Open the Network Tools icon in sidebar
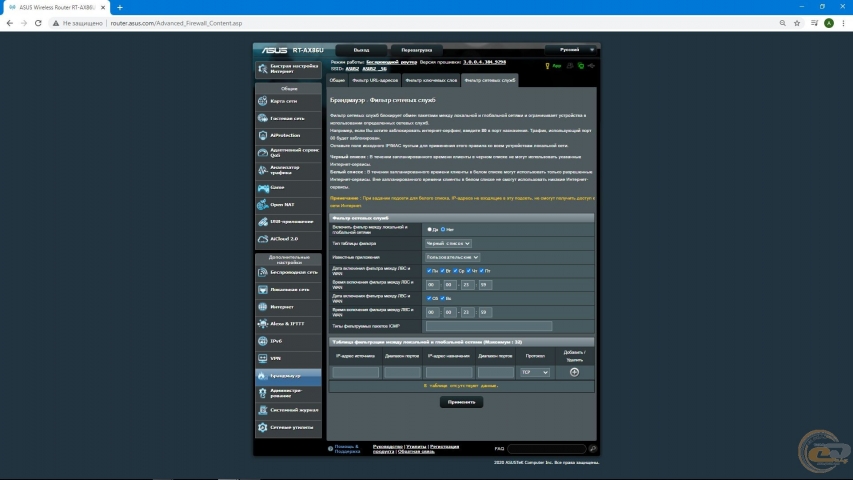The width and height of the screenshot is (853, 480). (263, 427)
